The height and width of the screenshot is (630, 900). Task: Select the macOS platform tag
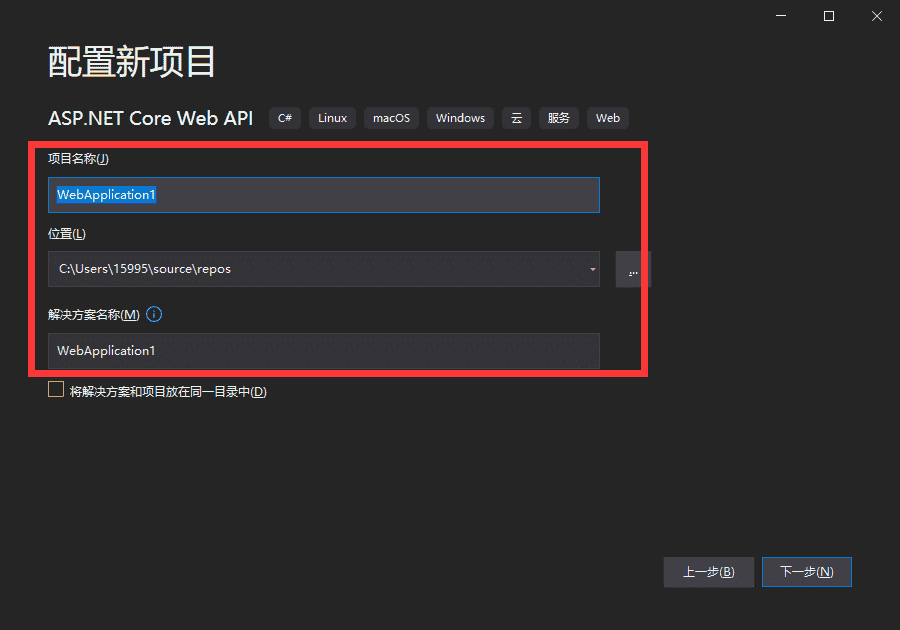coord(390,117)
